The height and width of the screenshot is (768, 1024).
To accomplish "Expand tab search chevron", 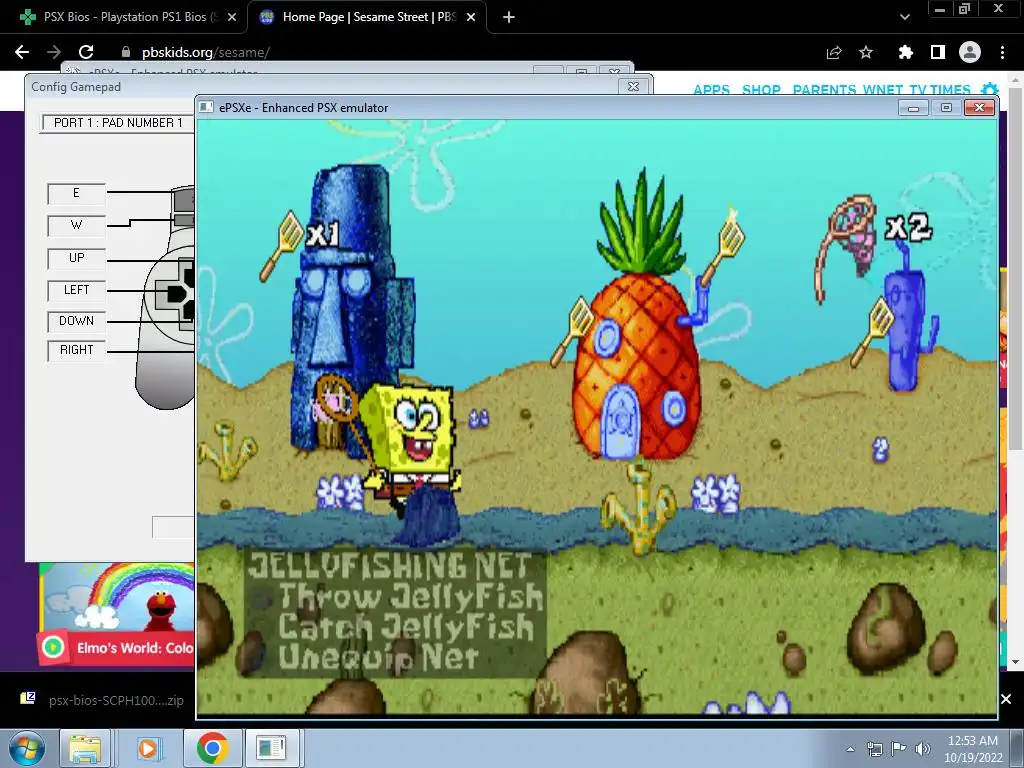I will tap(904, 18).
